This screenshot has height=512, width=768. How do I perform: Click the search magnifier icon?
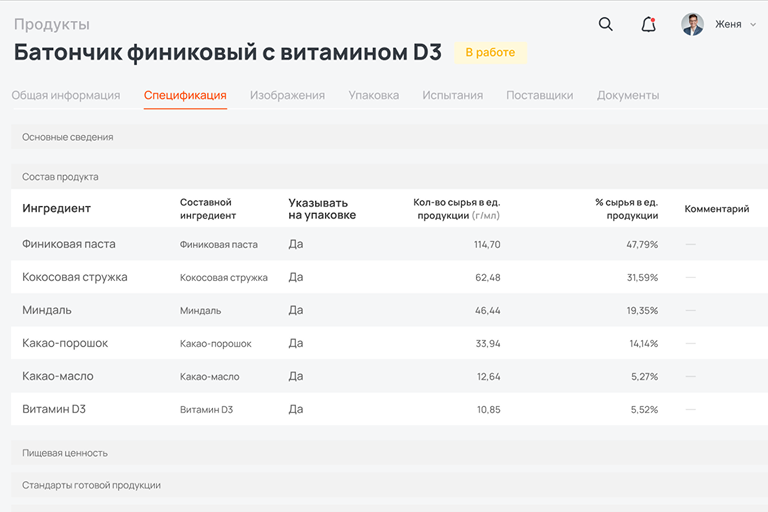(x=605, y=25)
